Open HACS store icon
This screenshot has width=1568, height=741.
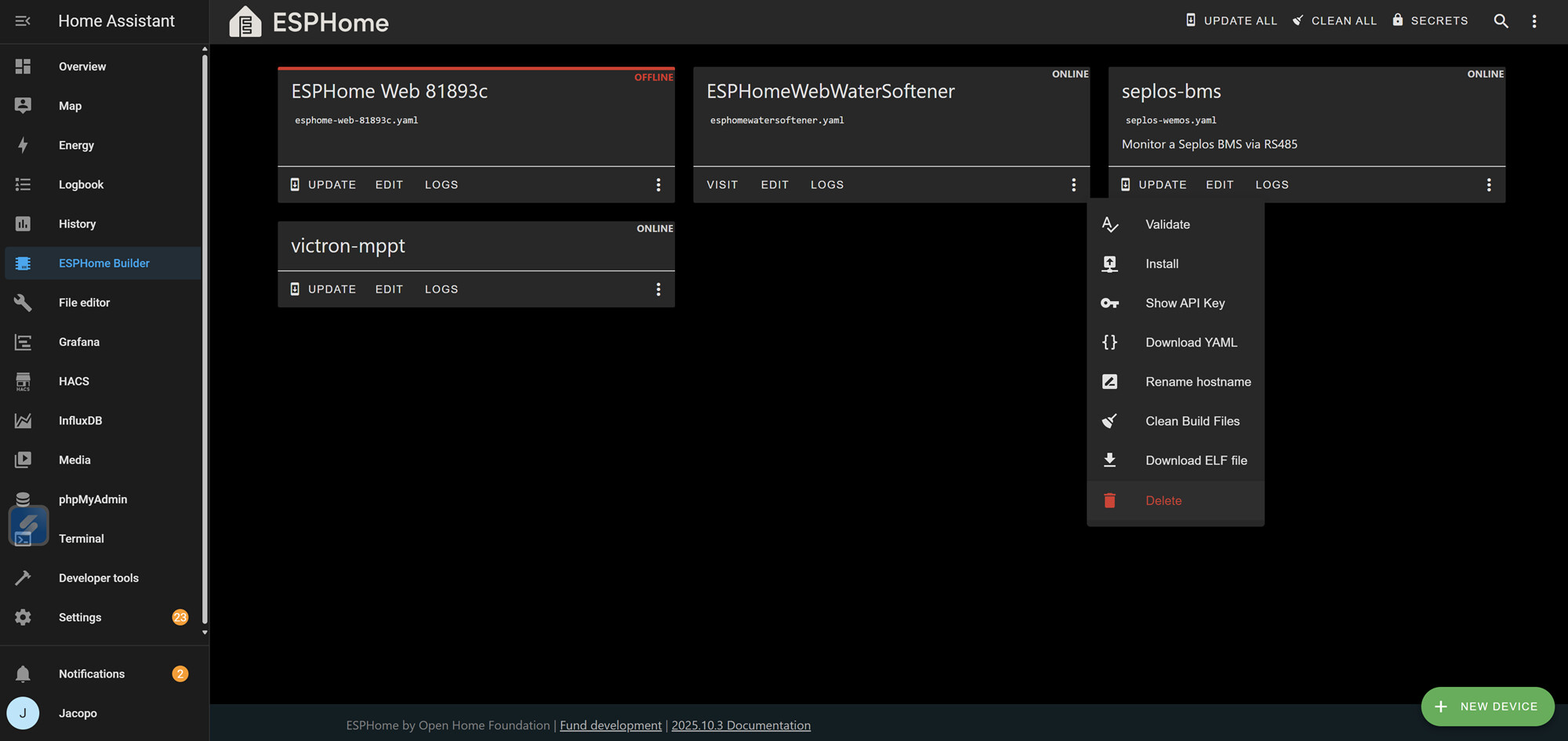tap(23, 381)
